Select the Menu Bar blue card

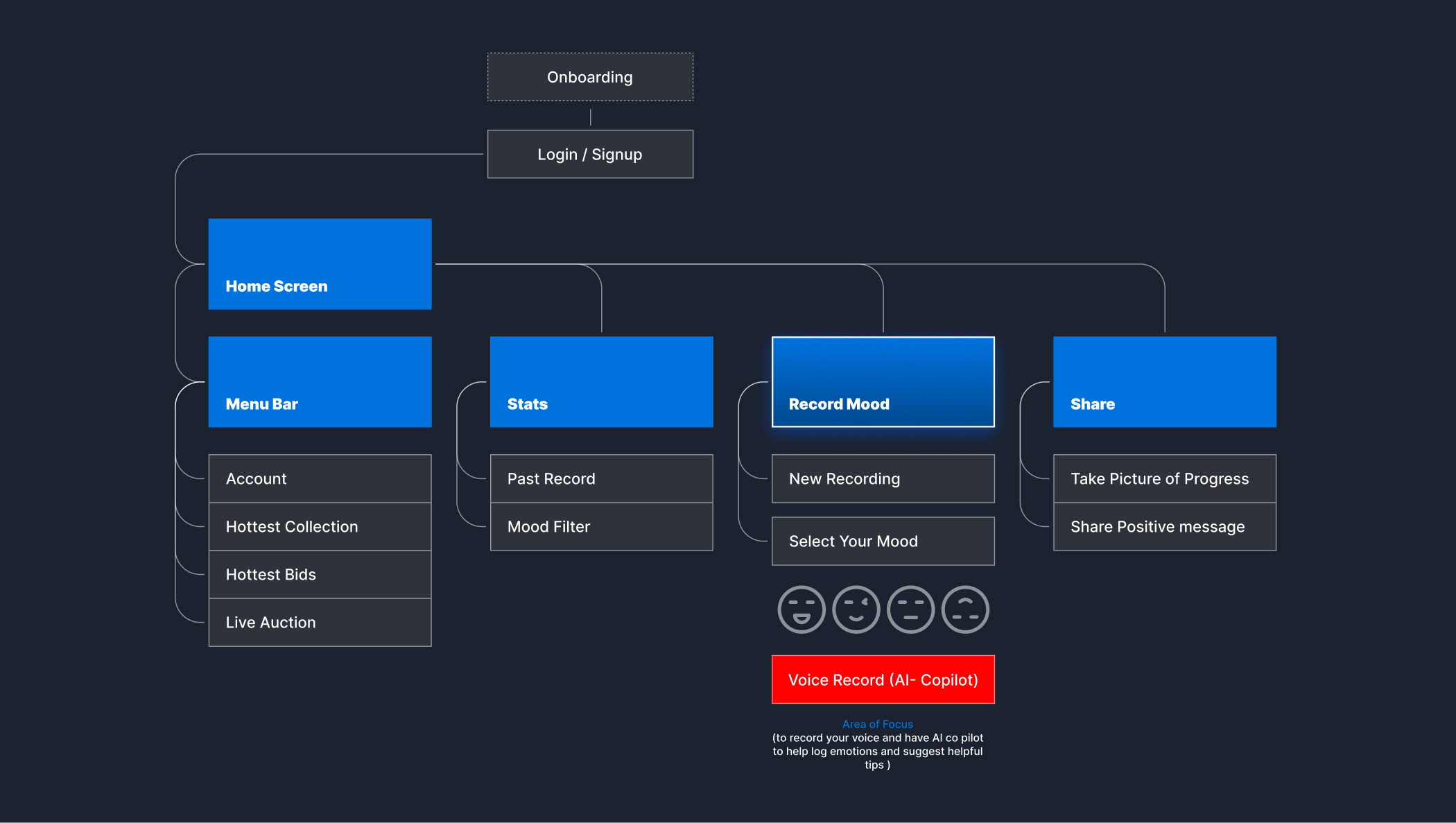[320, 382]
